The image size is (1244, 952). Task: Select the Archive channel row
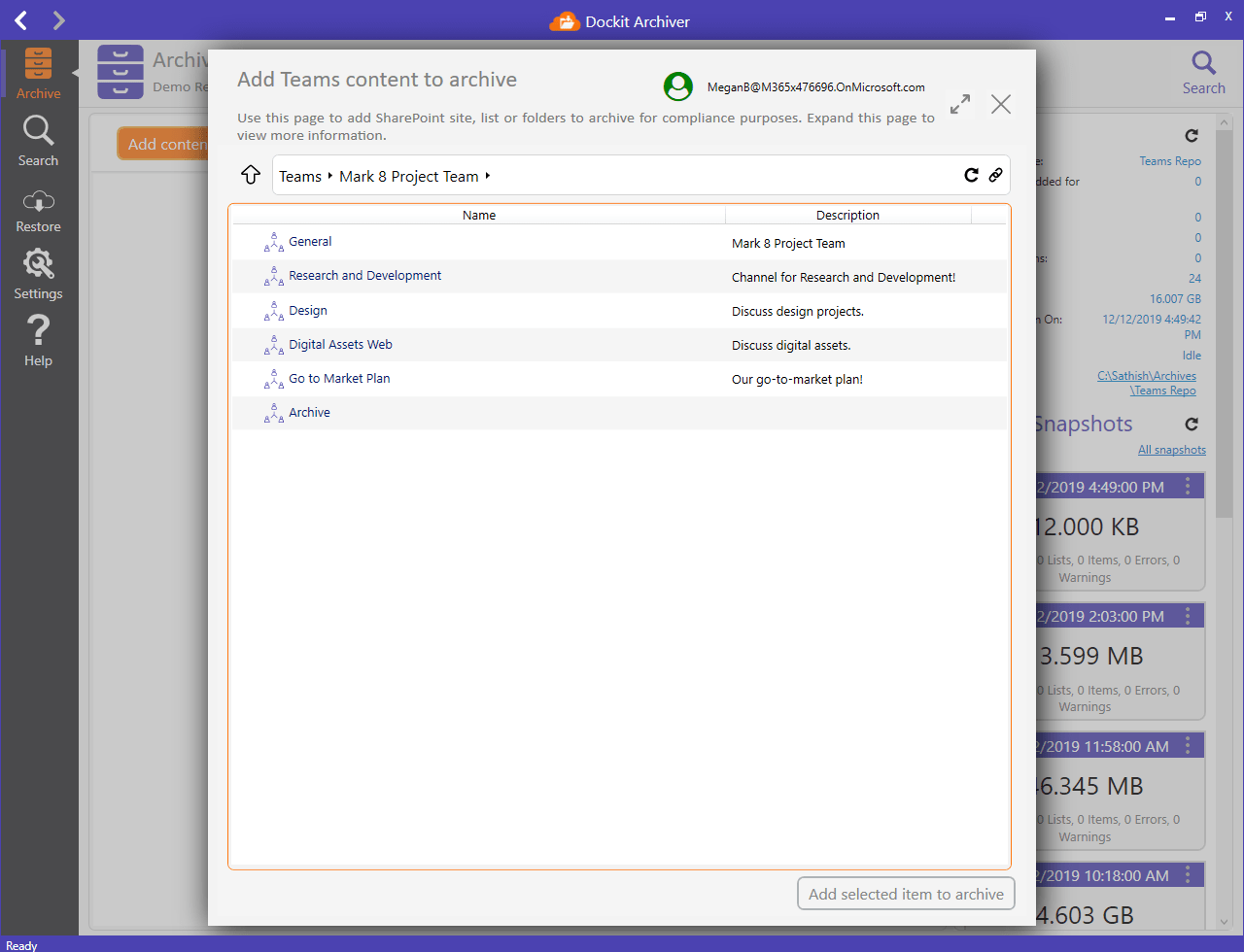click(x=619, y=413)
